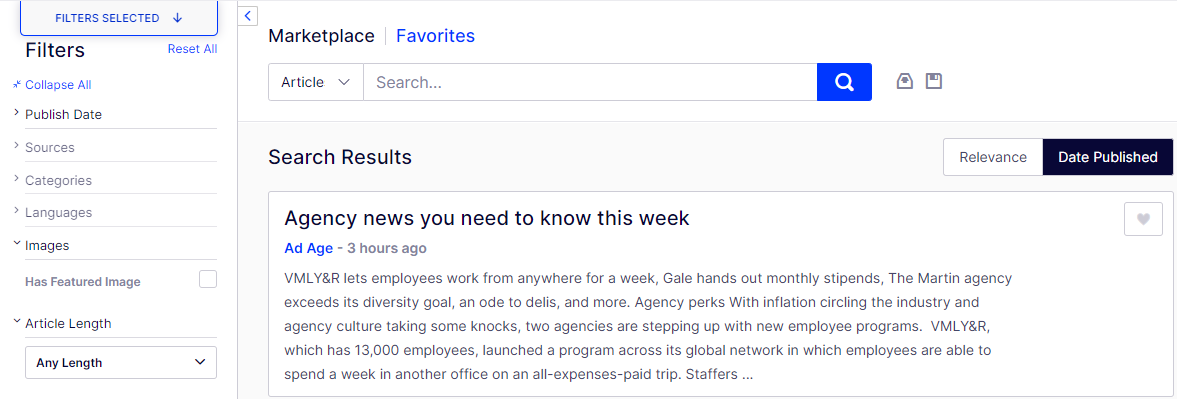The image size is (1177, 399).
Task: Expand the Languages filter section
Action: click(x=115, y=212)
